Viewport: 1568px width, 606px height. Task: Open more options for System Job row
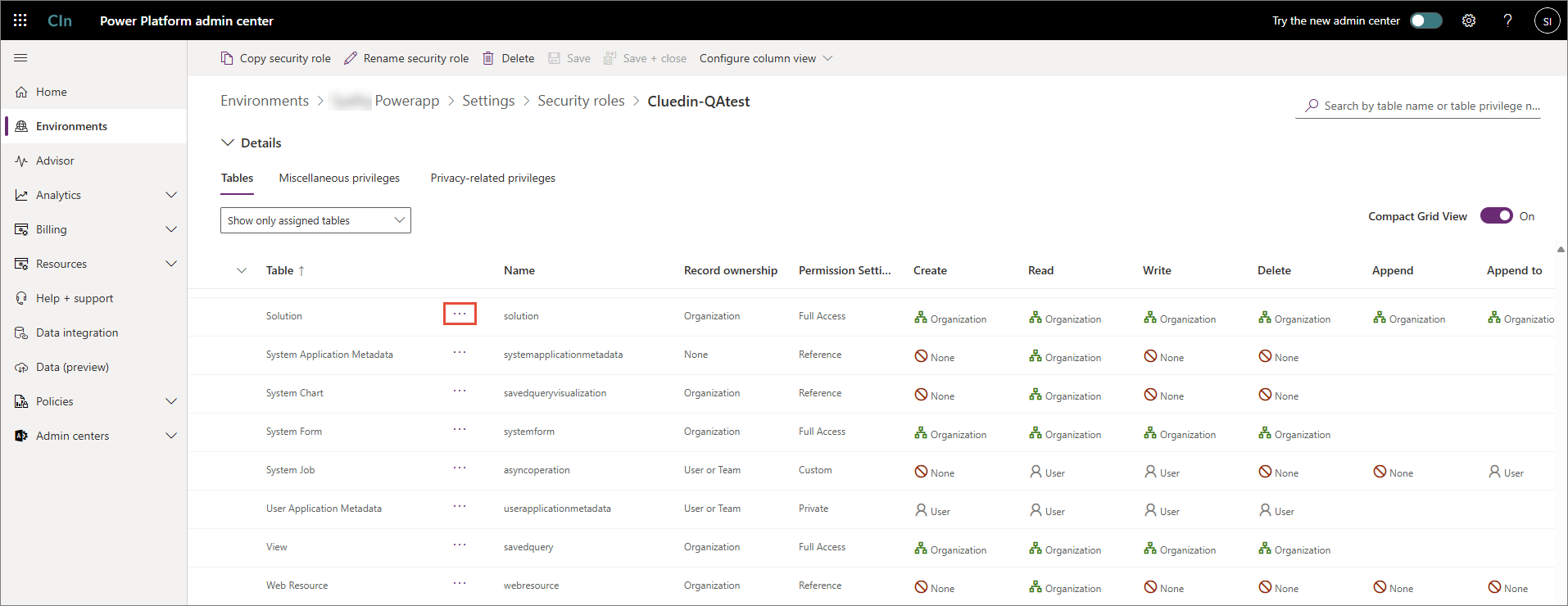[x=460, y=468]
